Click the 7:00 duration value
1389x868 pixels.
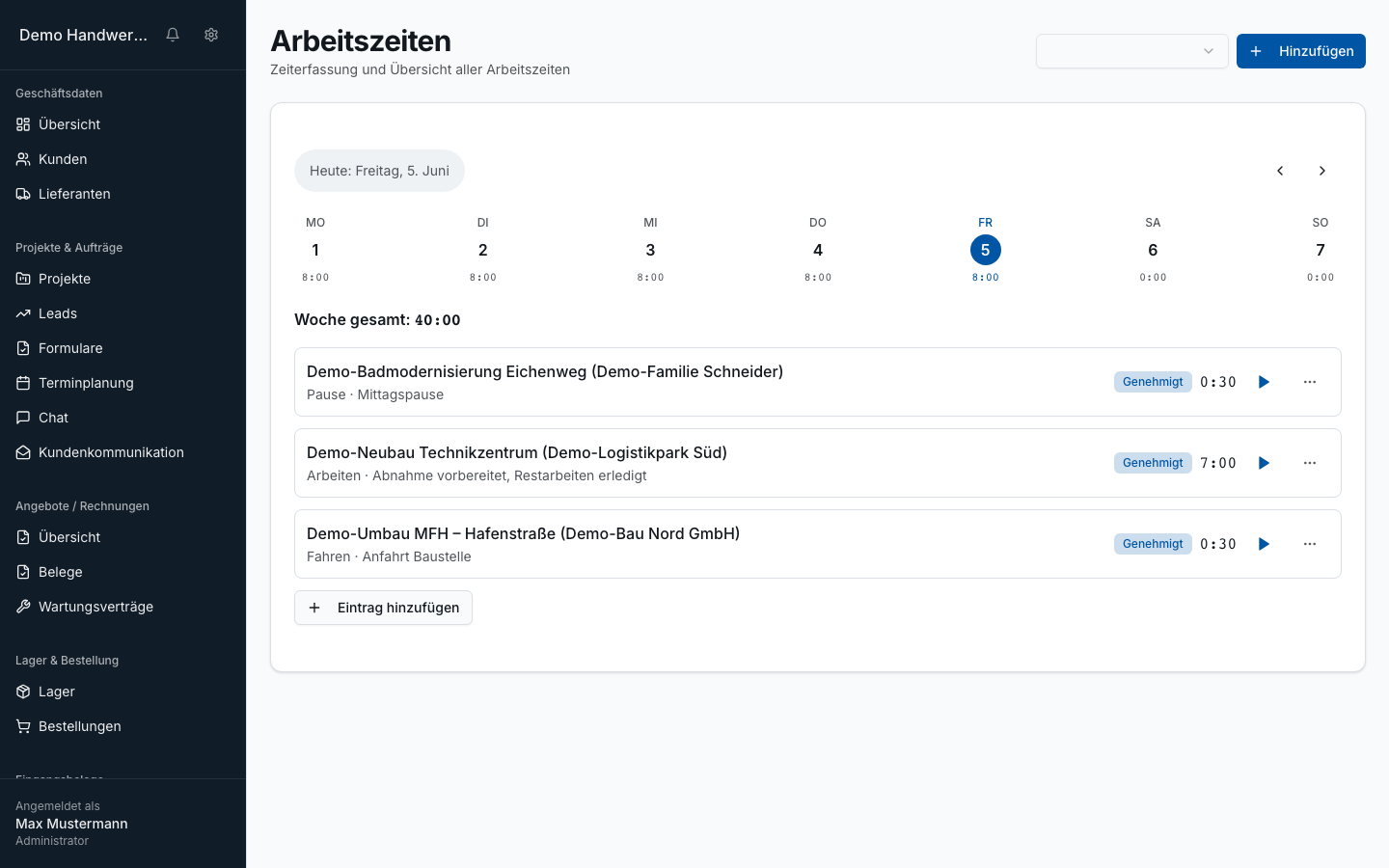[x=1218, y=463]
